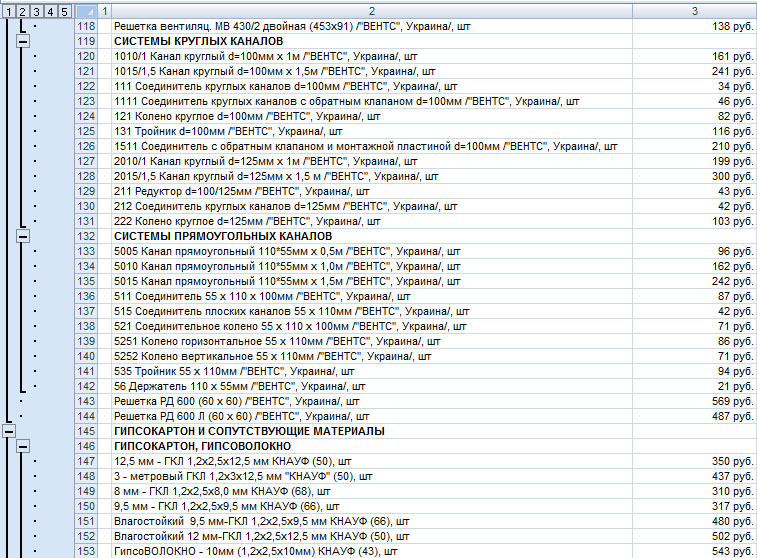Select row header 153
Image resolution: width=757 pixels, height=558 pixels.
(86, 551)
